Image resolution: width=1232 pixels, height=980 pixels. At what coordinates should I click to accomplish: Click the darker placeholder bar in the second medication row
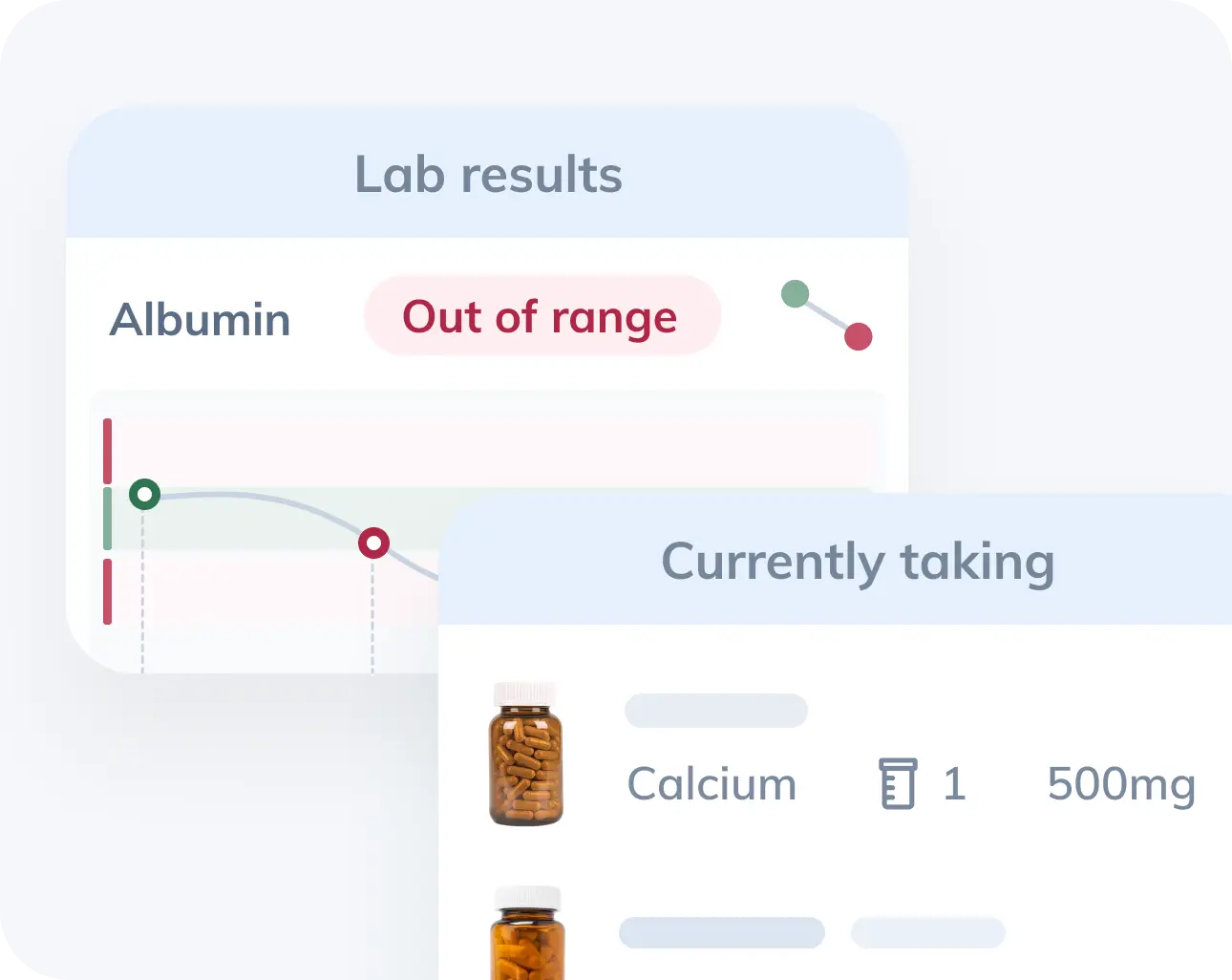722,932
